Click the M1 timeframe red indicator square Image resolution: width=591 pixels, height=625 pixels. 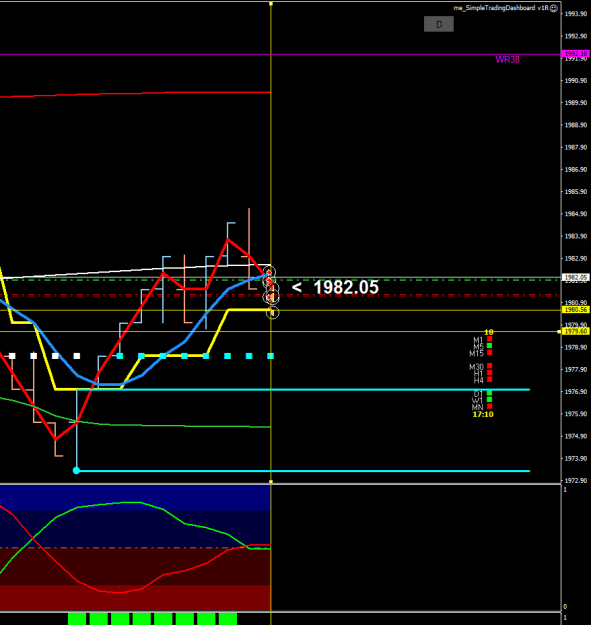click(489, 339)
